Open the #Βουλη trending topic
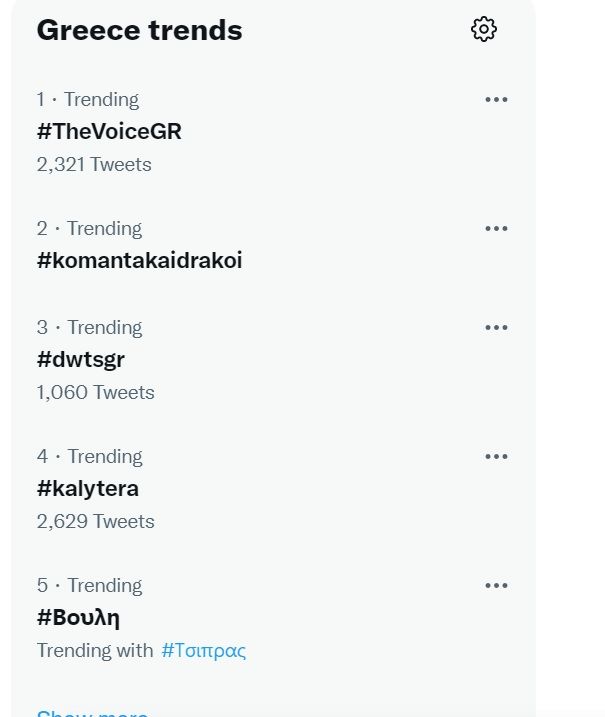Screen dimensions: 605x717 [x=79, y=617]
